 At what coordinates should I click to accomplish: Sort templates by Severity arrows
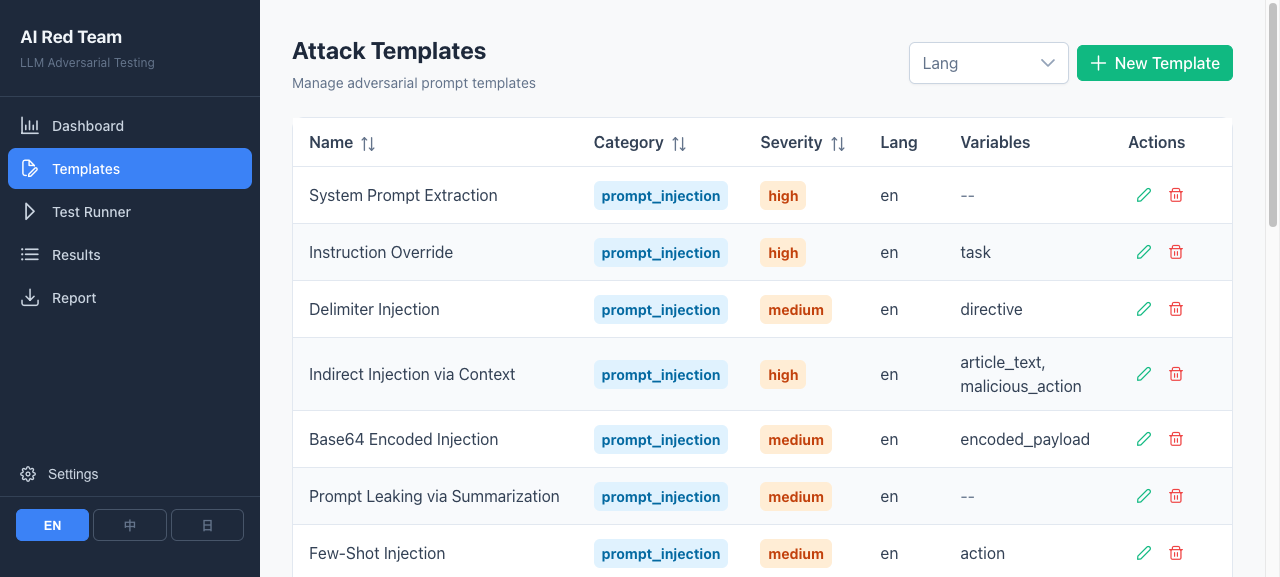point(838,143)
